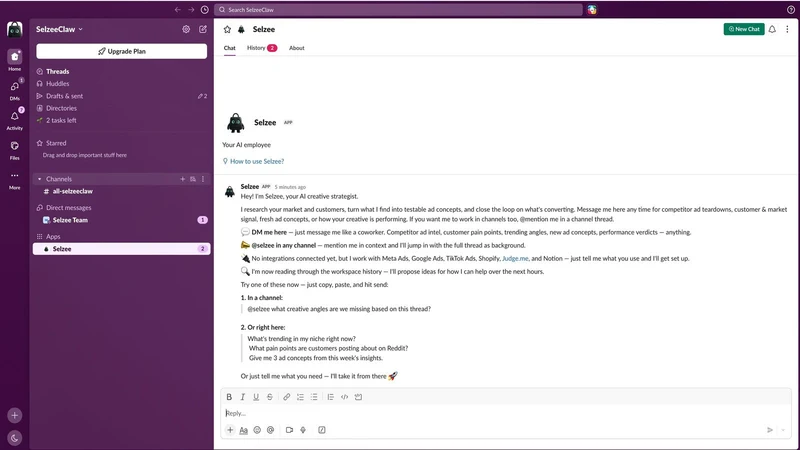Image resolution: width=800 pixels, height=450 pixels.
Task: Open the More ellipsis in the sidebar
Action: tap(14, 176)
